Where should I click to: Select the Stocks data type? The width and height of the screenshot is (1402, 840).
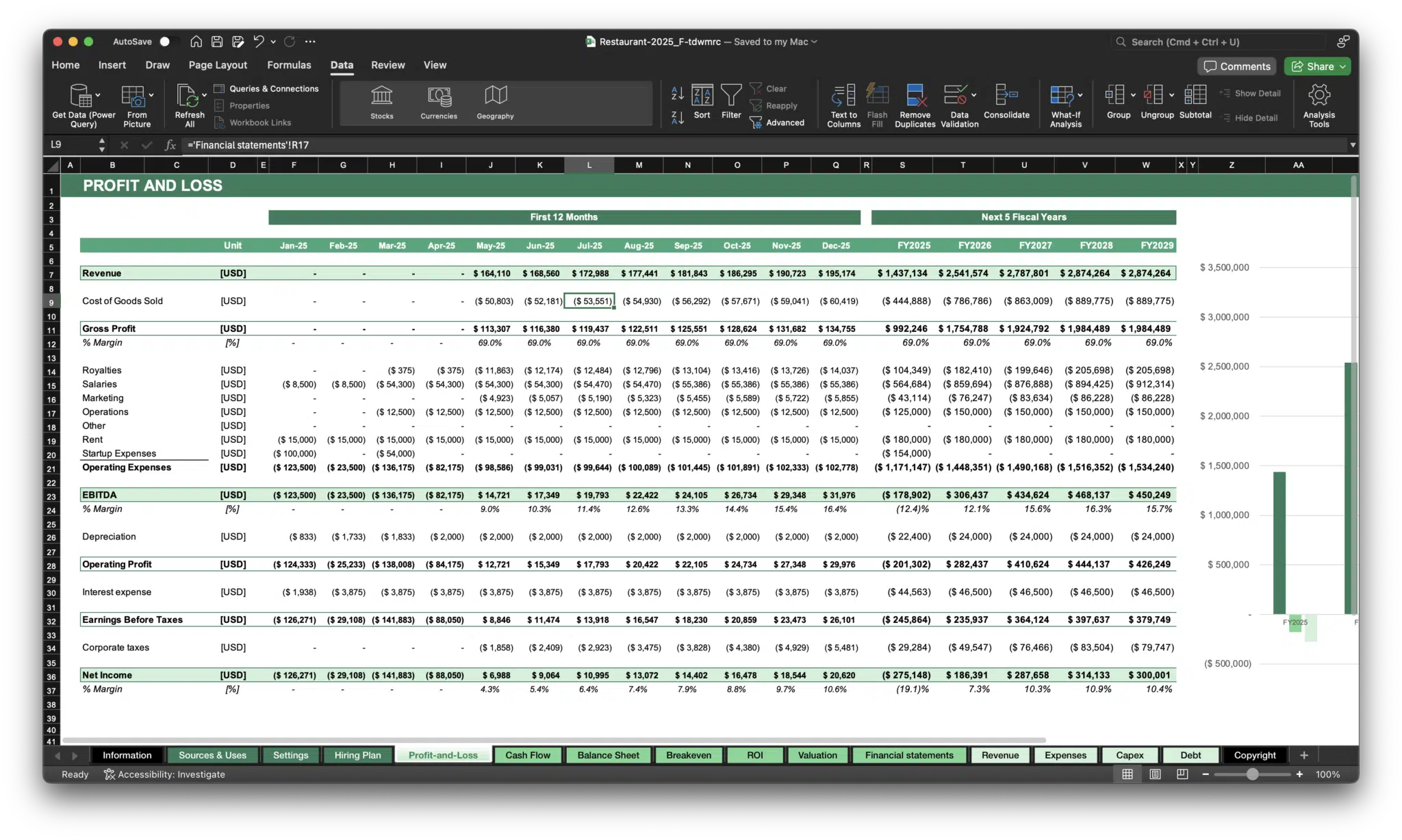point(381,103)
